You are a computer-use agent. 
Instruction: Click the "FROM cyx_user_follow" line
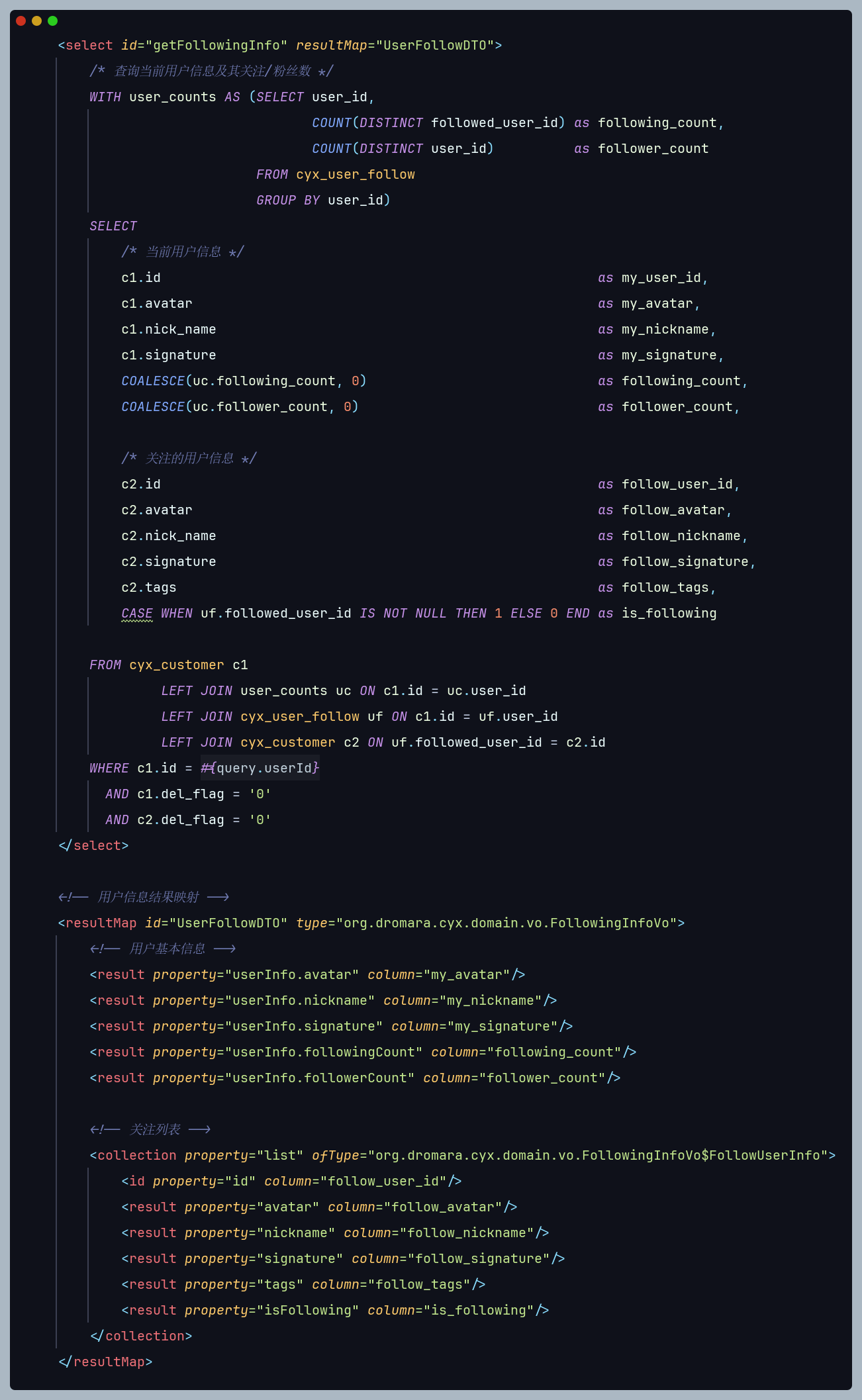336,174
